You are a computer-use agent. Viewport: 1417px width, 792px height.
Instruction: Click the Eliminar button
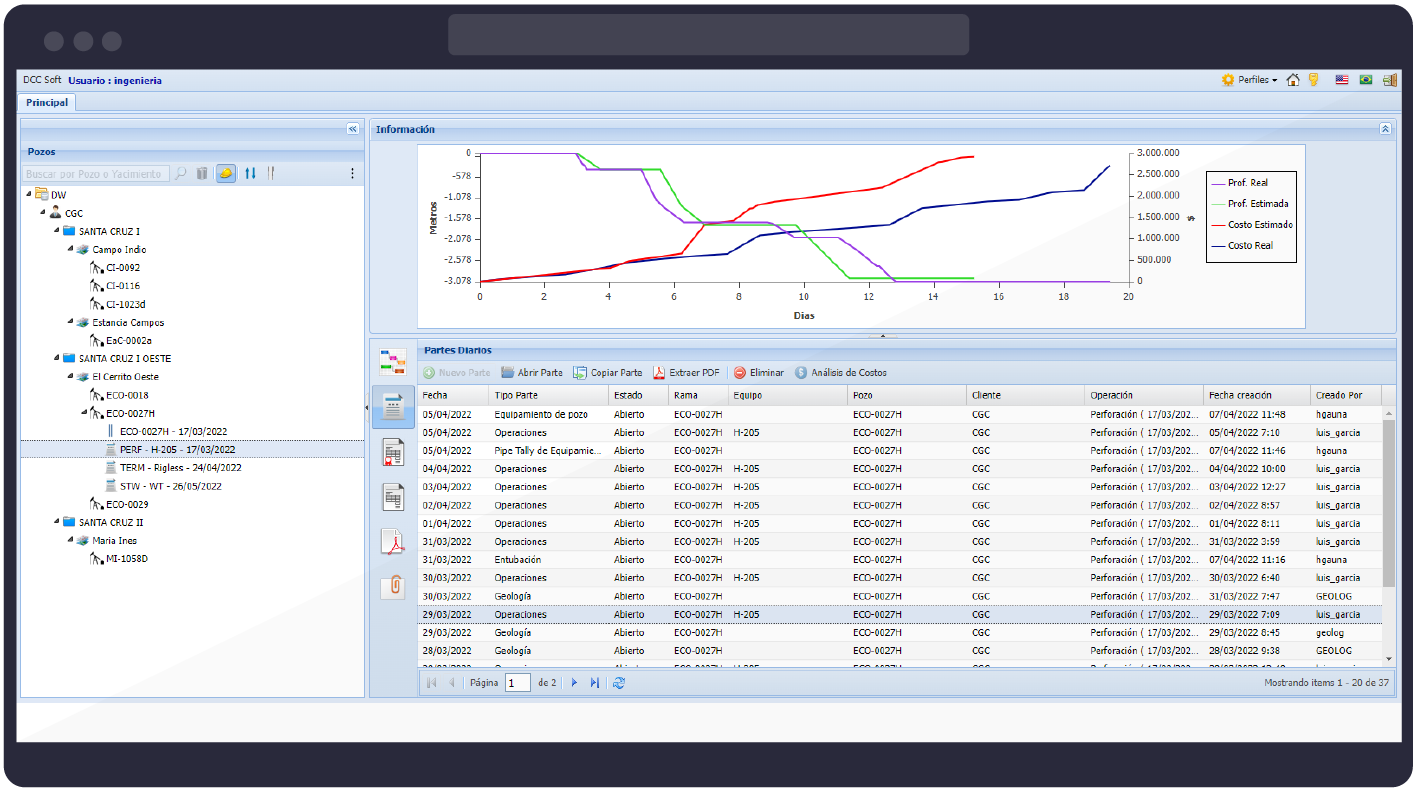coord(759,373)
